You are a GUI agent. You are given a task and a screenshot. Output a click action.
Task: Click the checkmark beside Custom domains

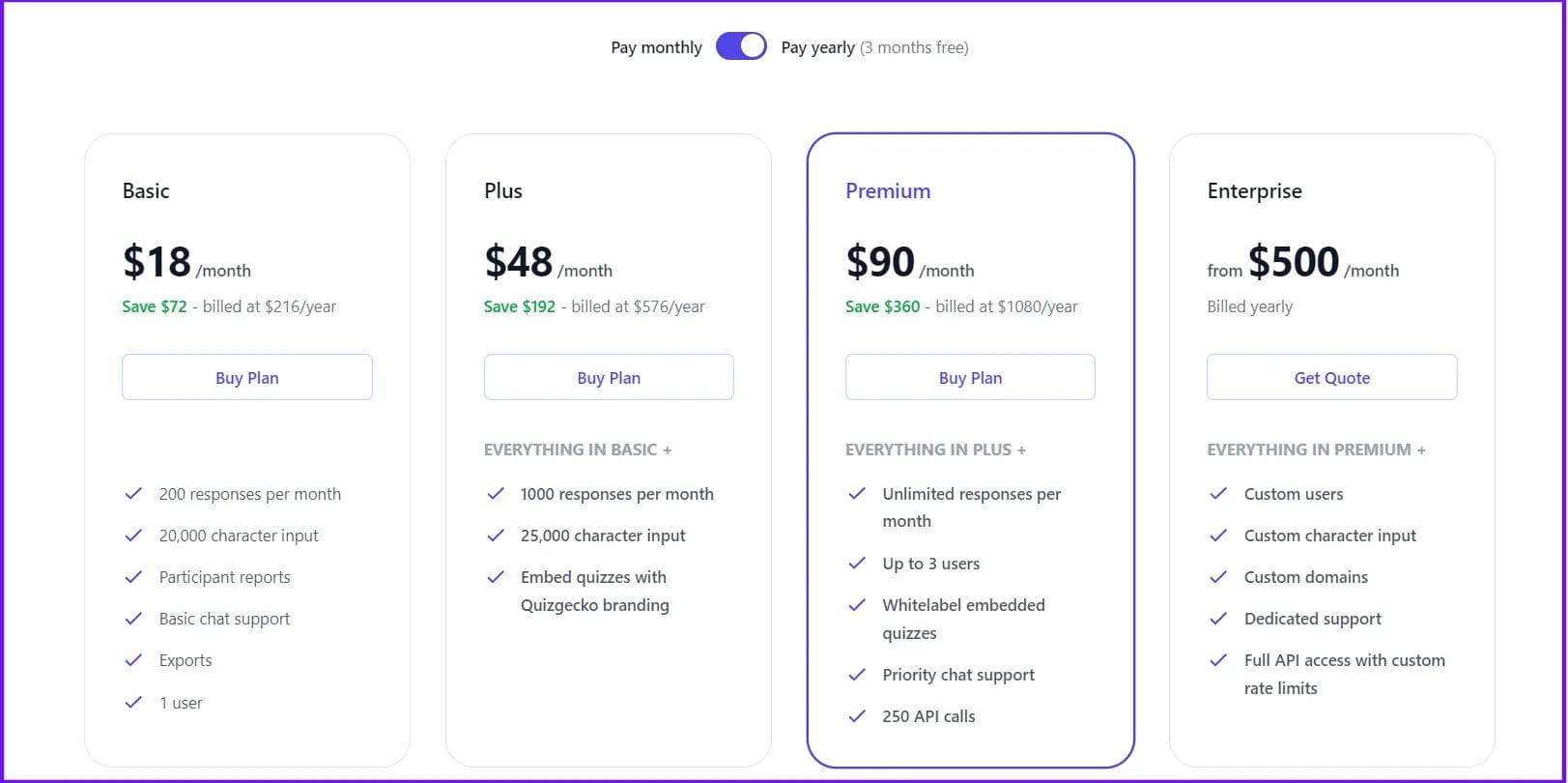coord(1218,577)
